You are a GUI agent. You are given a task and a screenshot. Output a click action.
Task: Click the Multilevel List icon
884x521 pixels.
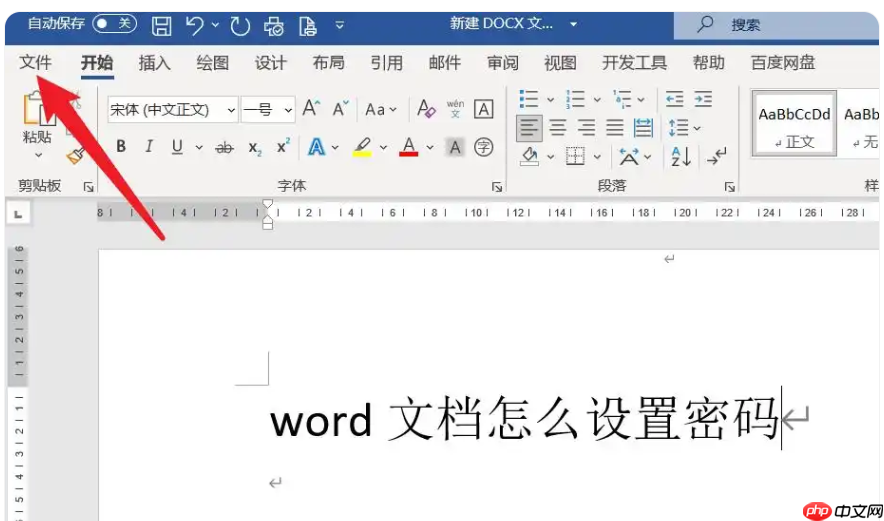click(622, 99)
